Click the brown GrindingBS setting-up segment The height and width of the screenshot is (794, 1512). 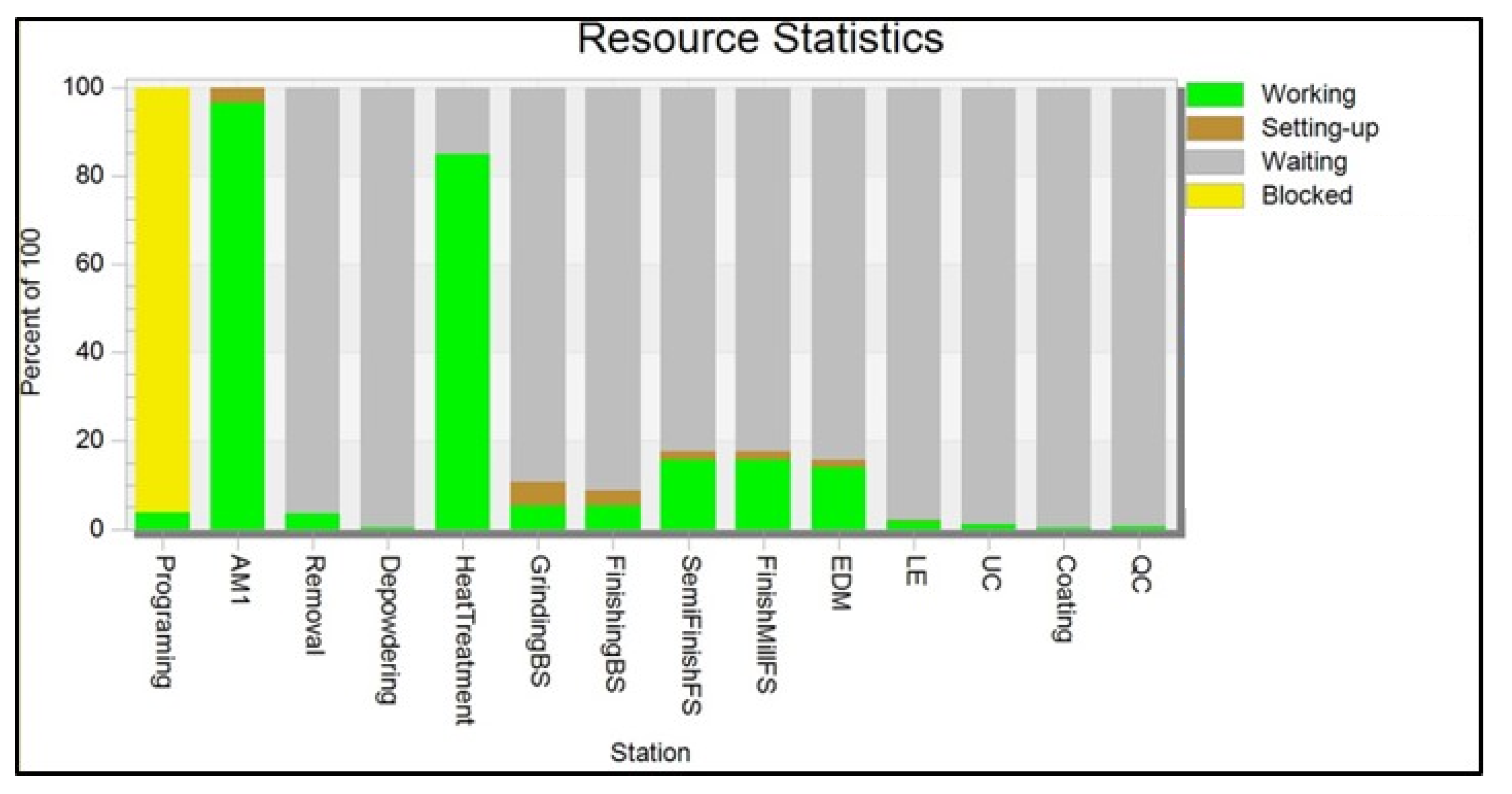[538, 493]
